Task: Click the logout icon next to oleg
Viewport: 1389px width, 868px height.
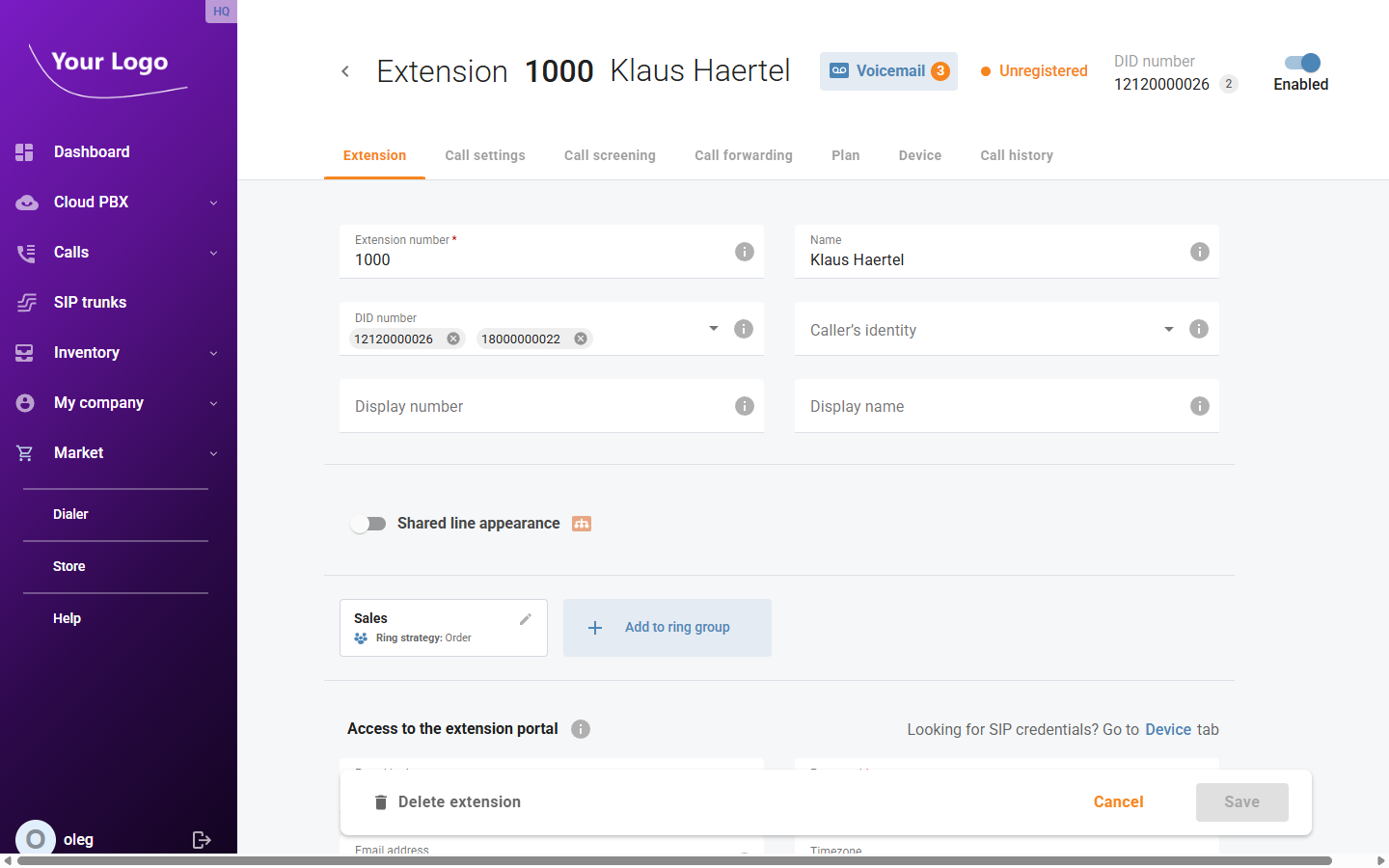Action: click(x=202, y=839)
